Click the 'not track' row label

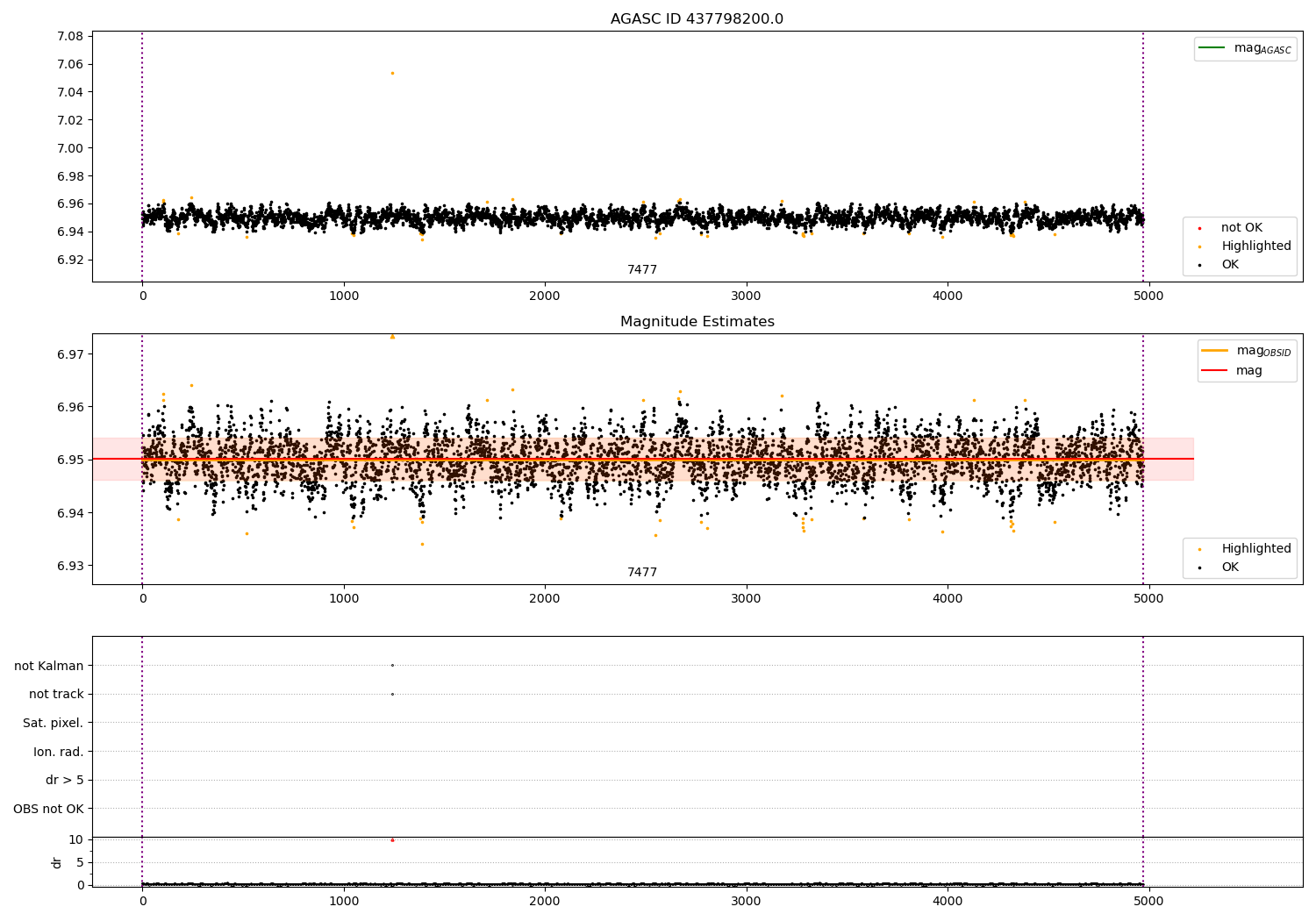[x=56, y=694]
